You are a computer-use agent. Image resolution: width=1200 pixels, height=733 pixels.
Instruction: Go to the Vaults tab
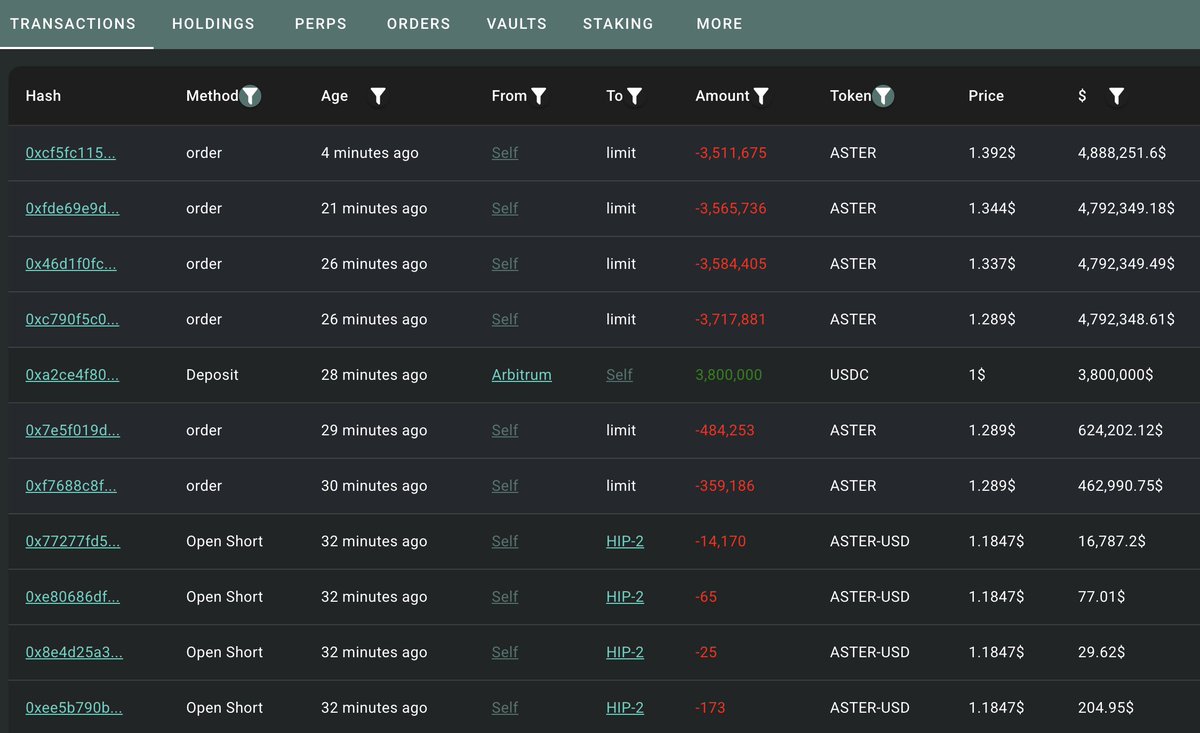pos(517,23)
